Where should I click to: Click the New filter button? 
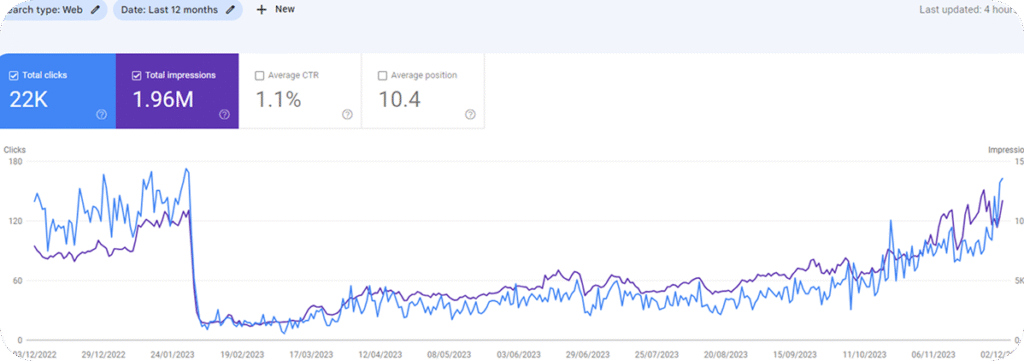click(275, 10)
